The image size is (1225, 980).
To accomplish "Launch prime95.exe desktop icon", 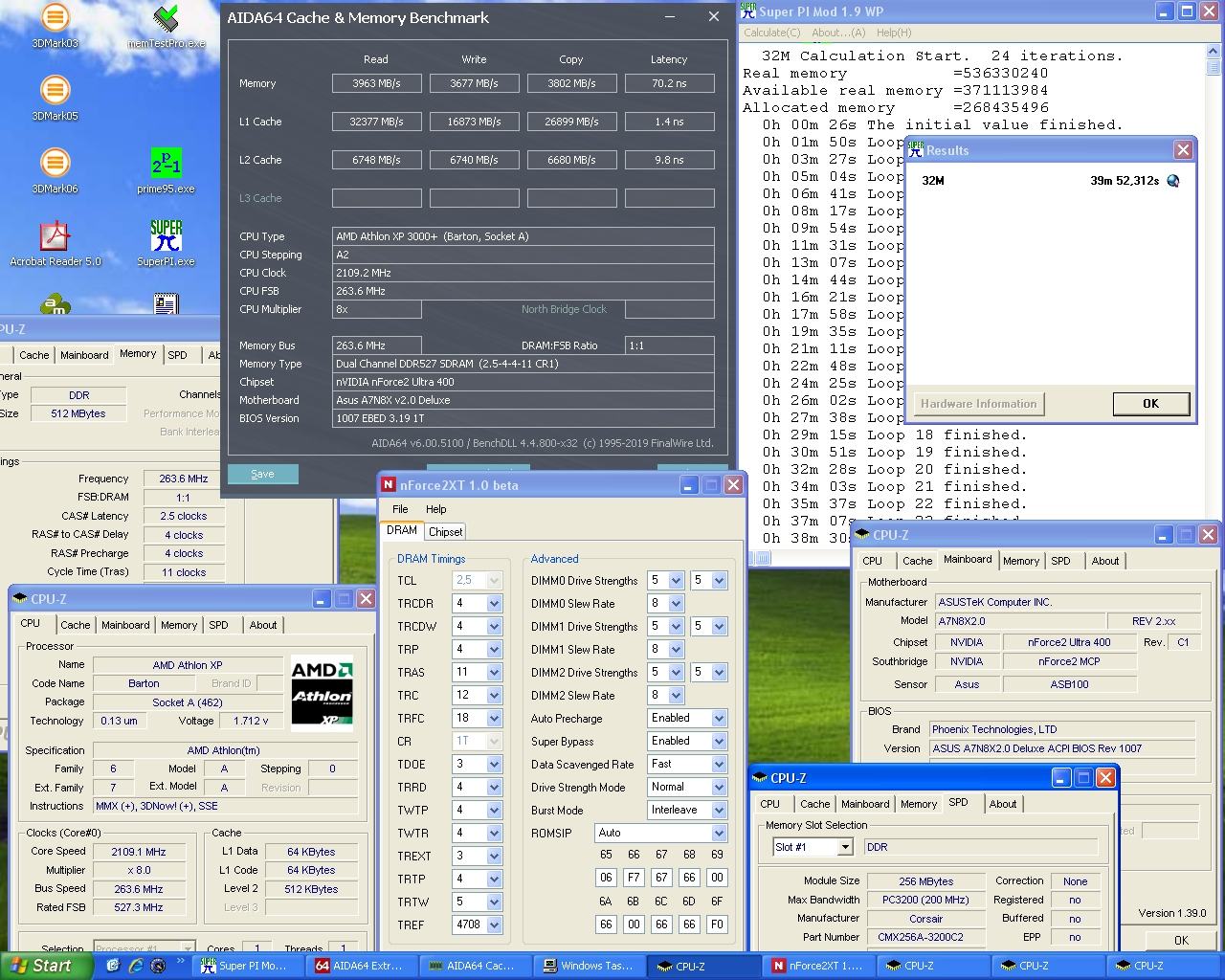I will (166, 172).
